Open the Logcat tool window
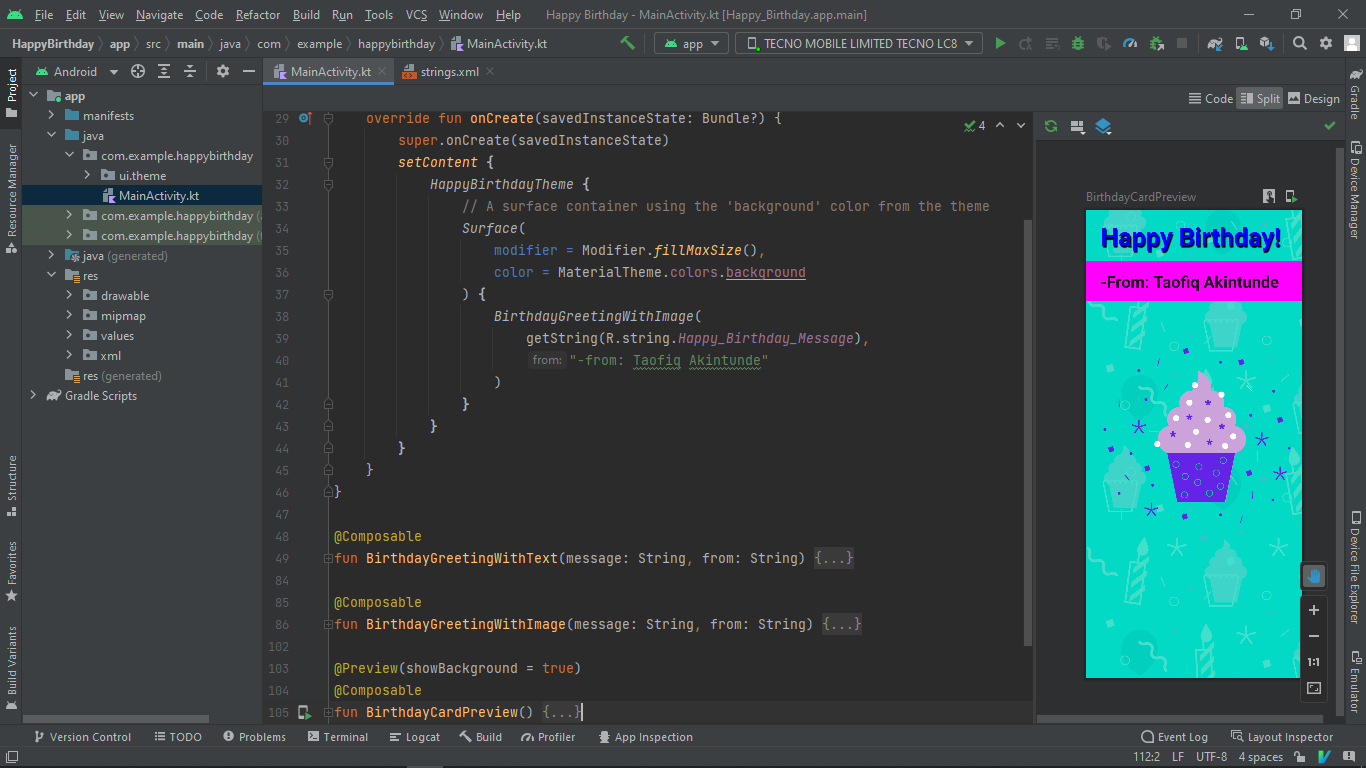1366x768 pixels. click(414, 737)
